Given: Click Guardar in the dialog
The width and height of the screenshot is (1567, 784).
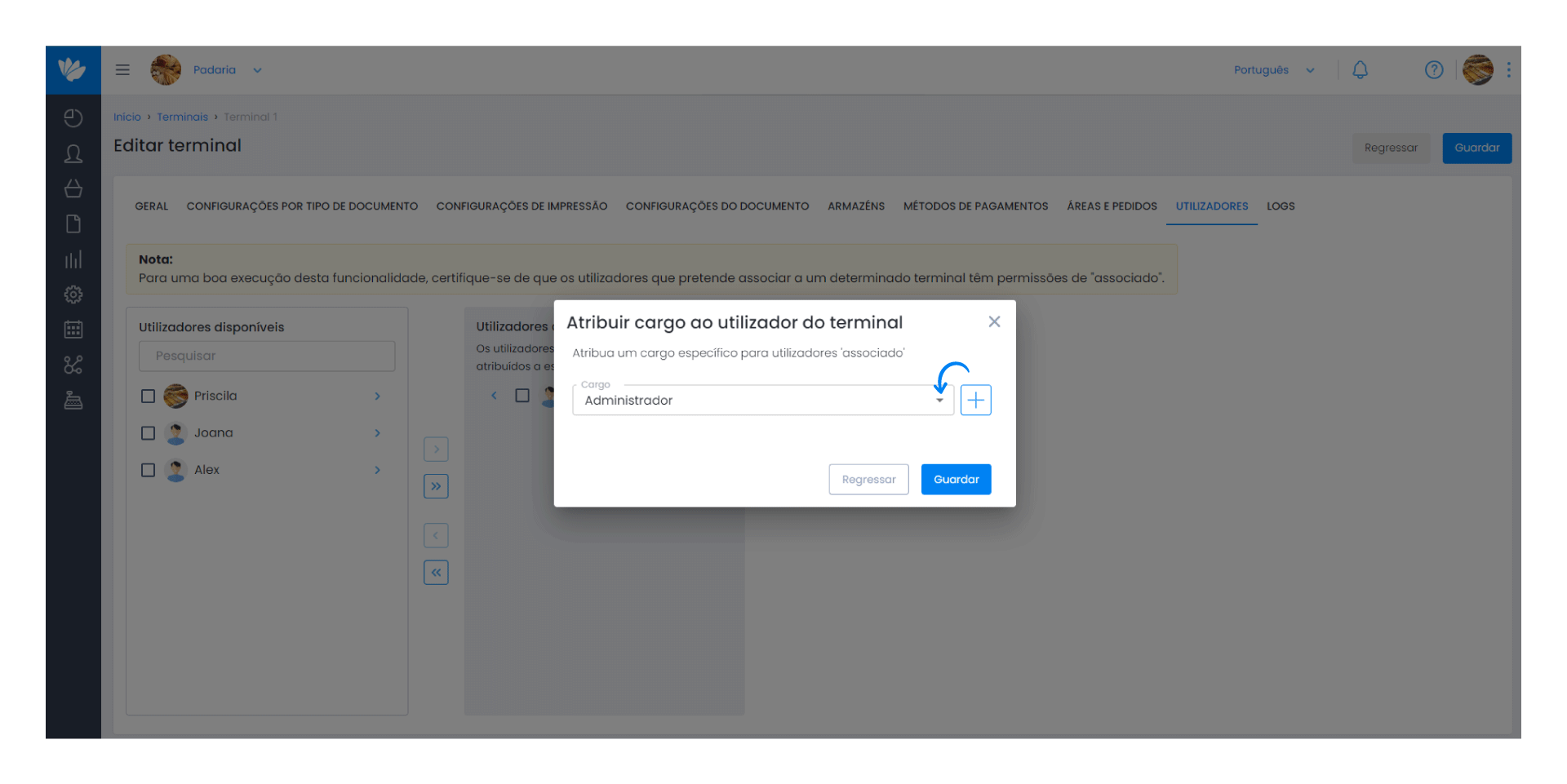Looking at the screenshot, I should coord(956,480).
